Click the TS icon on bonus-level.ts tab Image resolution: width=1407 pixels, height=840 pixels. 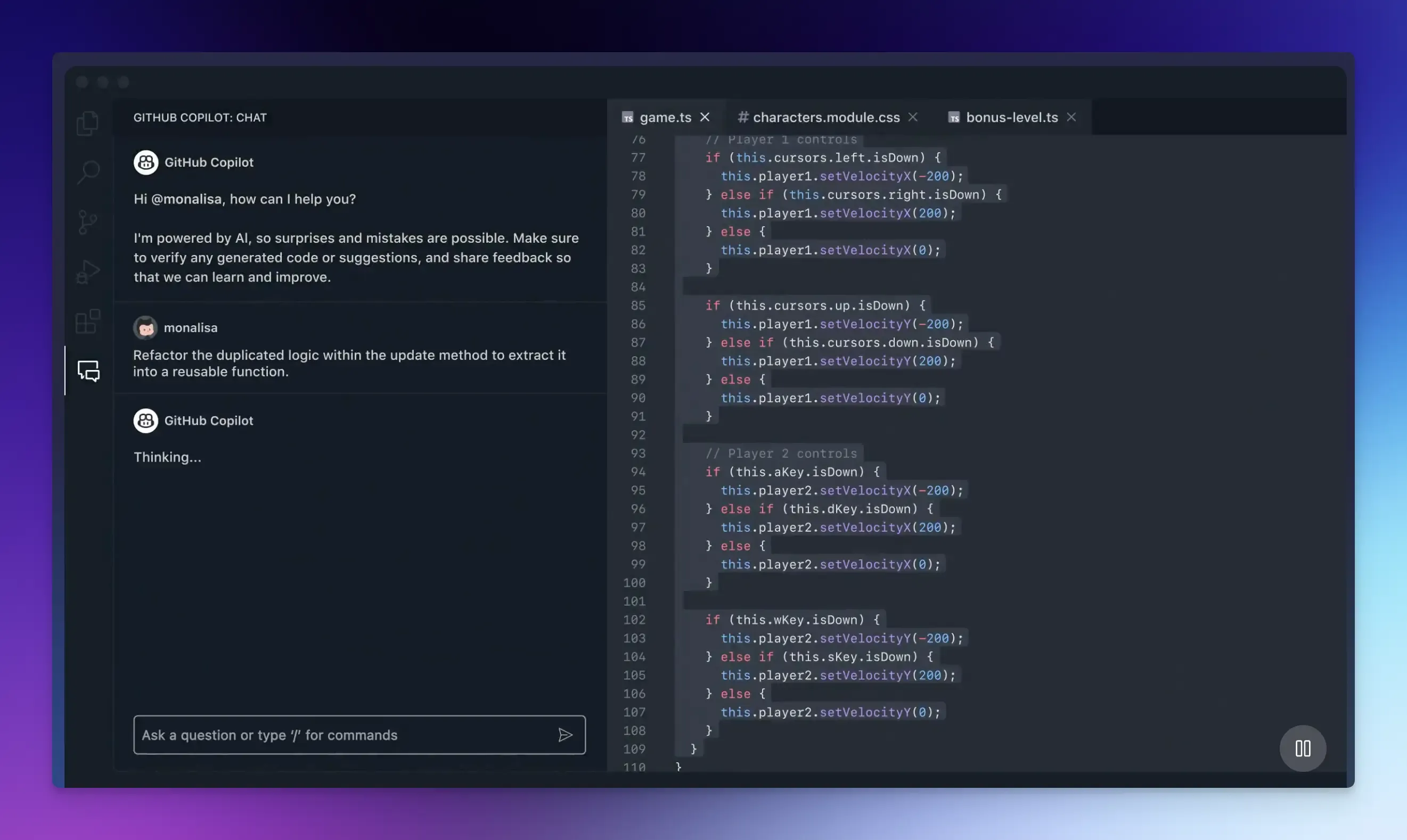point(954,117)
